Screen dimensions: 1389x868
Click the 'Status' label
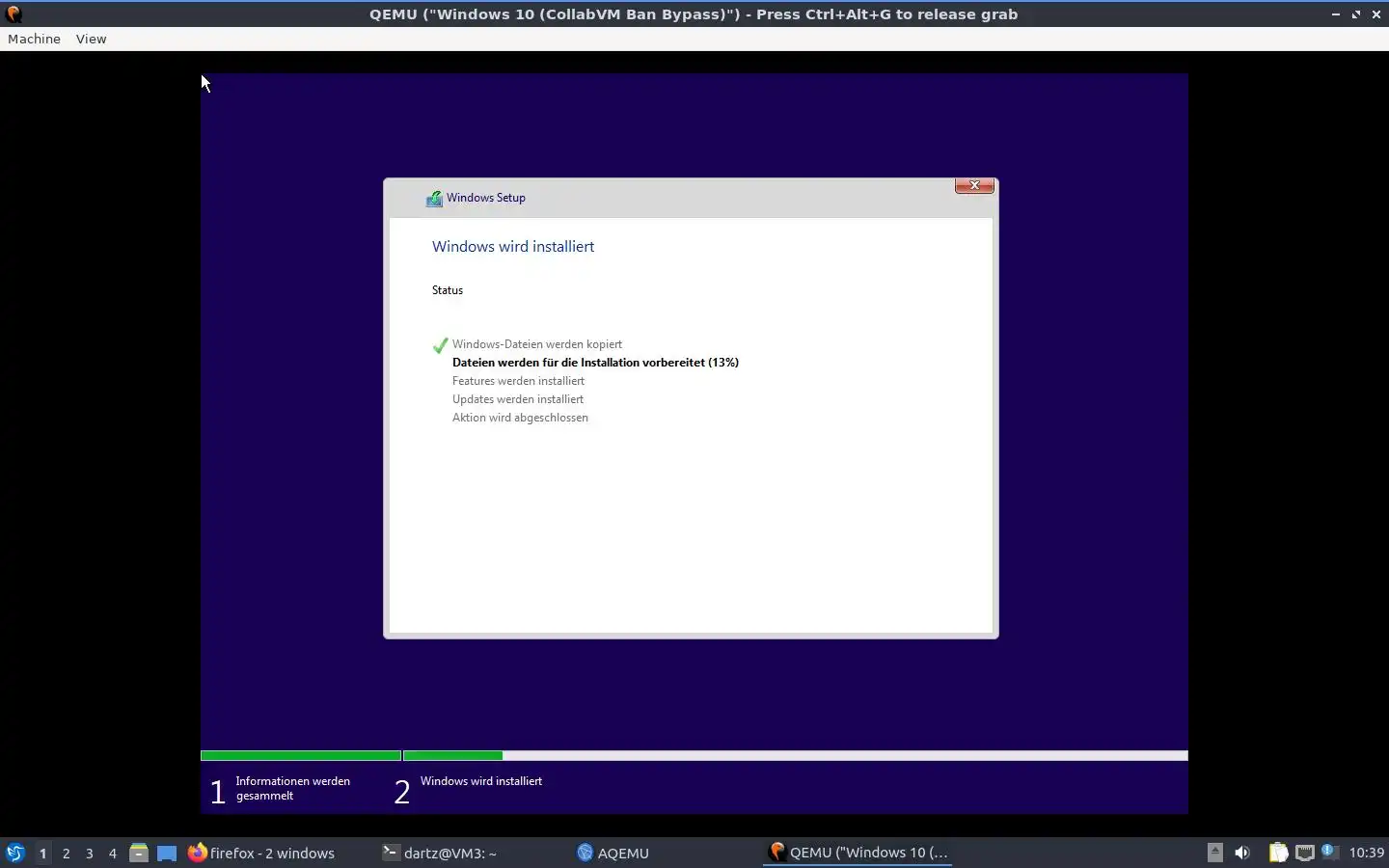click(448, 290)
